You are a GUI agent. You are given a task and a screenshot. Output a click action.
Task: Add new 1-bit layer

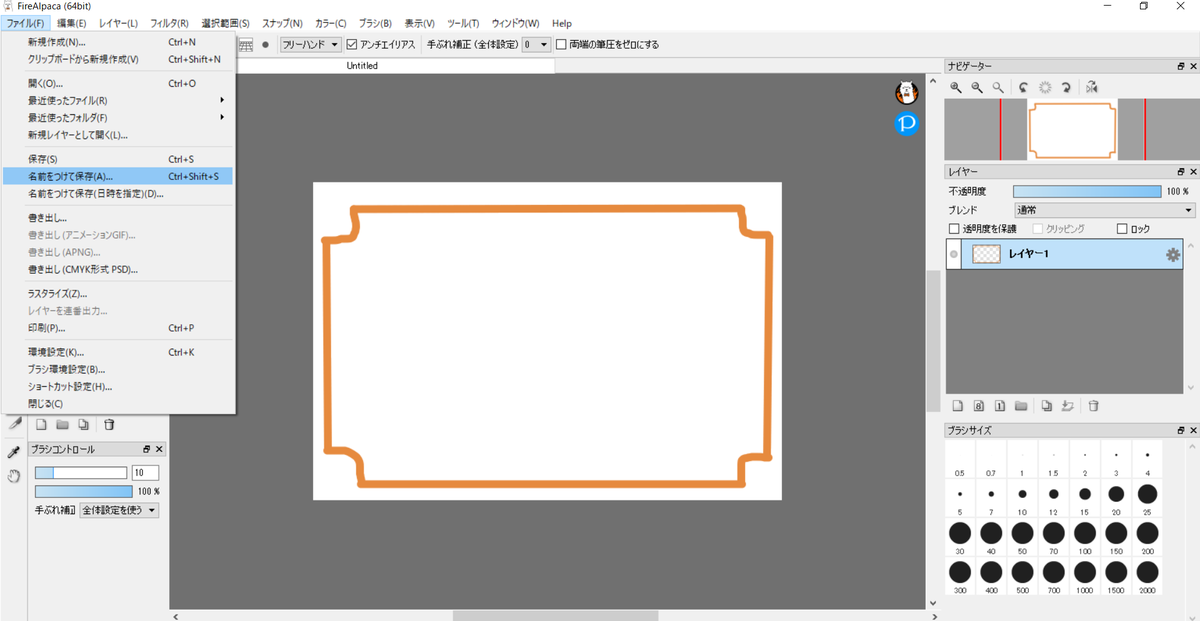(x=999, y=406)
